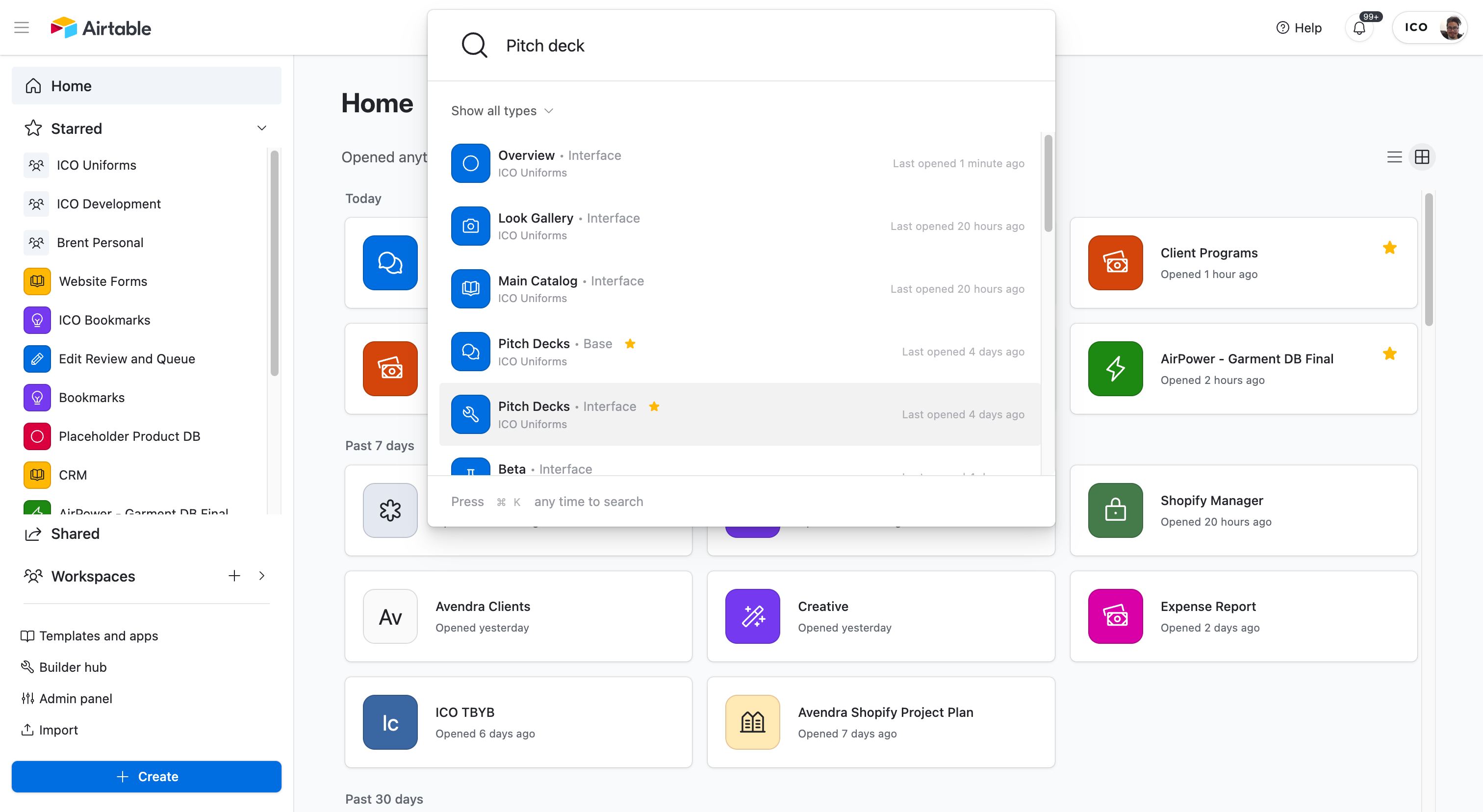The height and width of the screenshot is (812, 1483).
Task: Unstar the Client Programs base
Action: 1389,248
